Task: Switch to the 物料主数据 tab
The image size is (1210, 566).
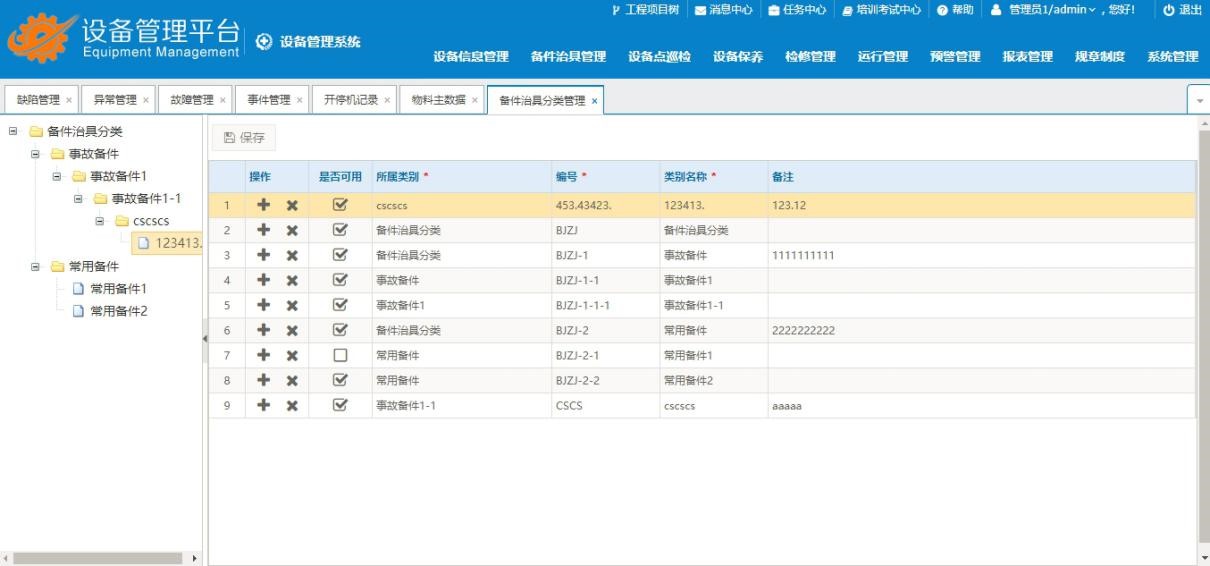Action: [x=438, y=100]
